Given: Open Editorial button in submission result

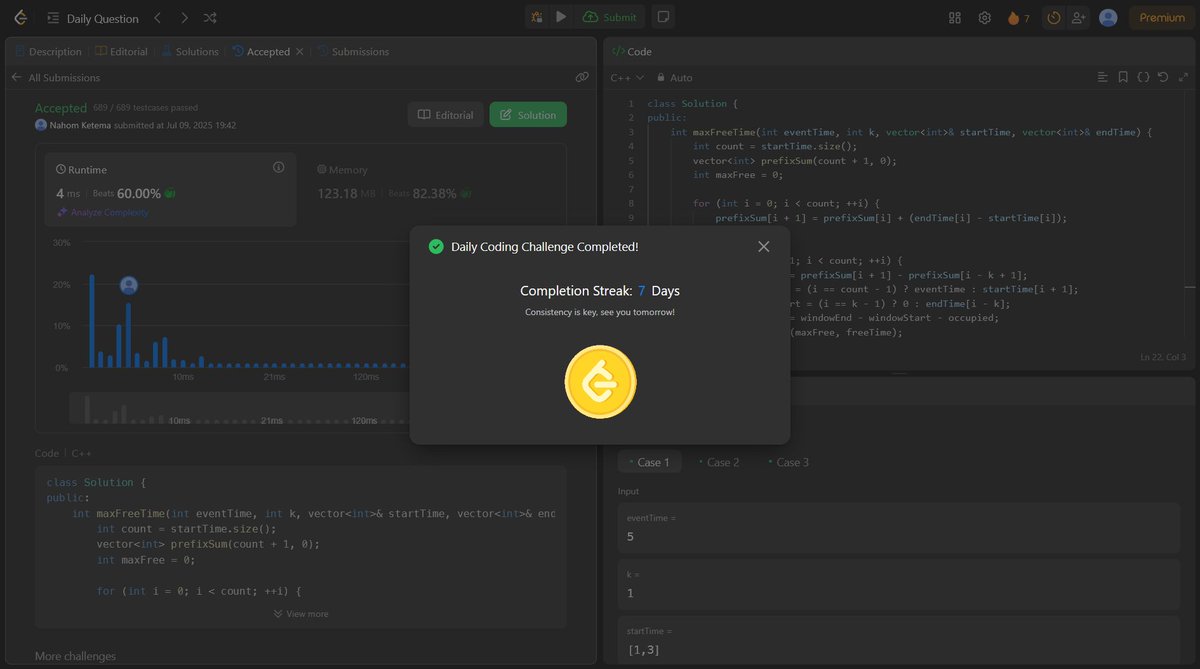Looking at the screenshot, I should click(445, 115).
